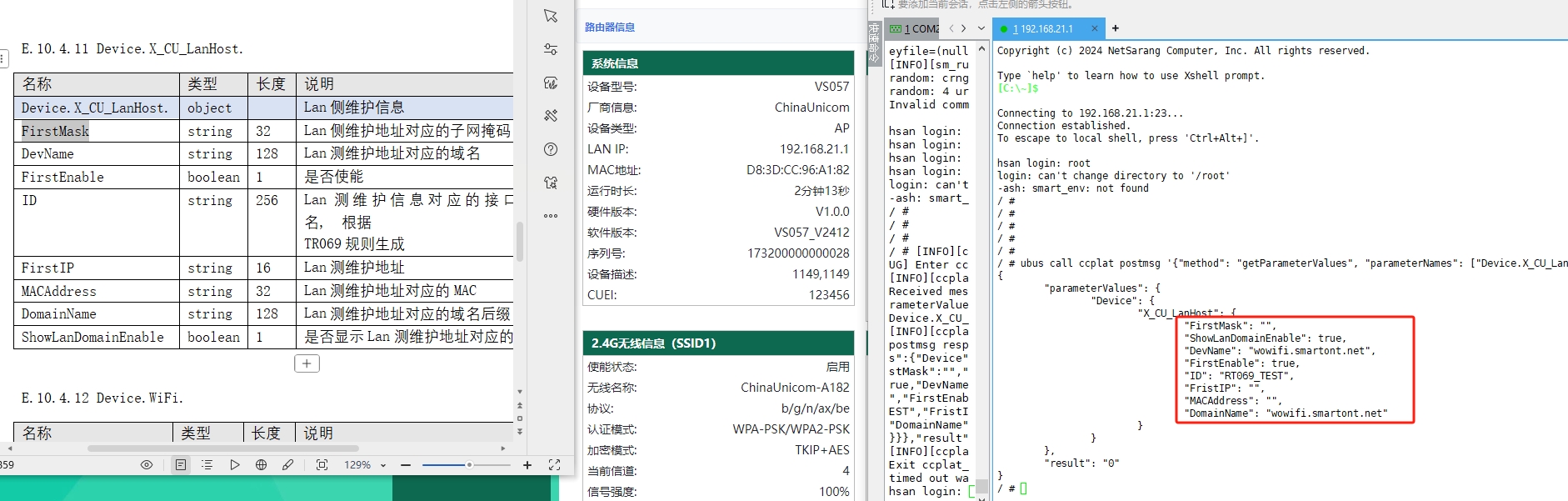Open the 129% zoom level dropdown
Image resolution: width=1568 pixels, height=501 pixels.
click(365, 465)
